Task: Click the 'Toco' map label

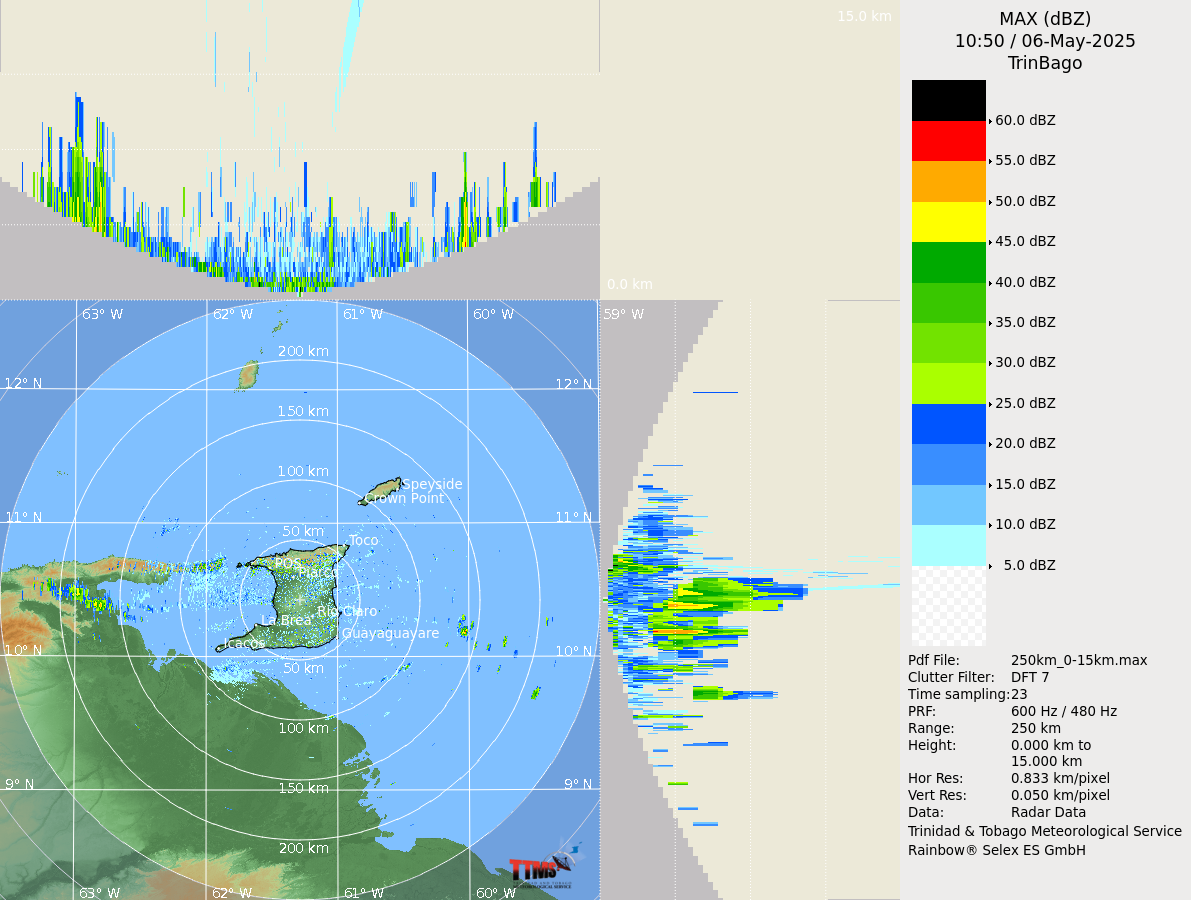Action: [363, 540]
